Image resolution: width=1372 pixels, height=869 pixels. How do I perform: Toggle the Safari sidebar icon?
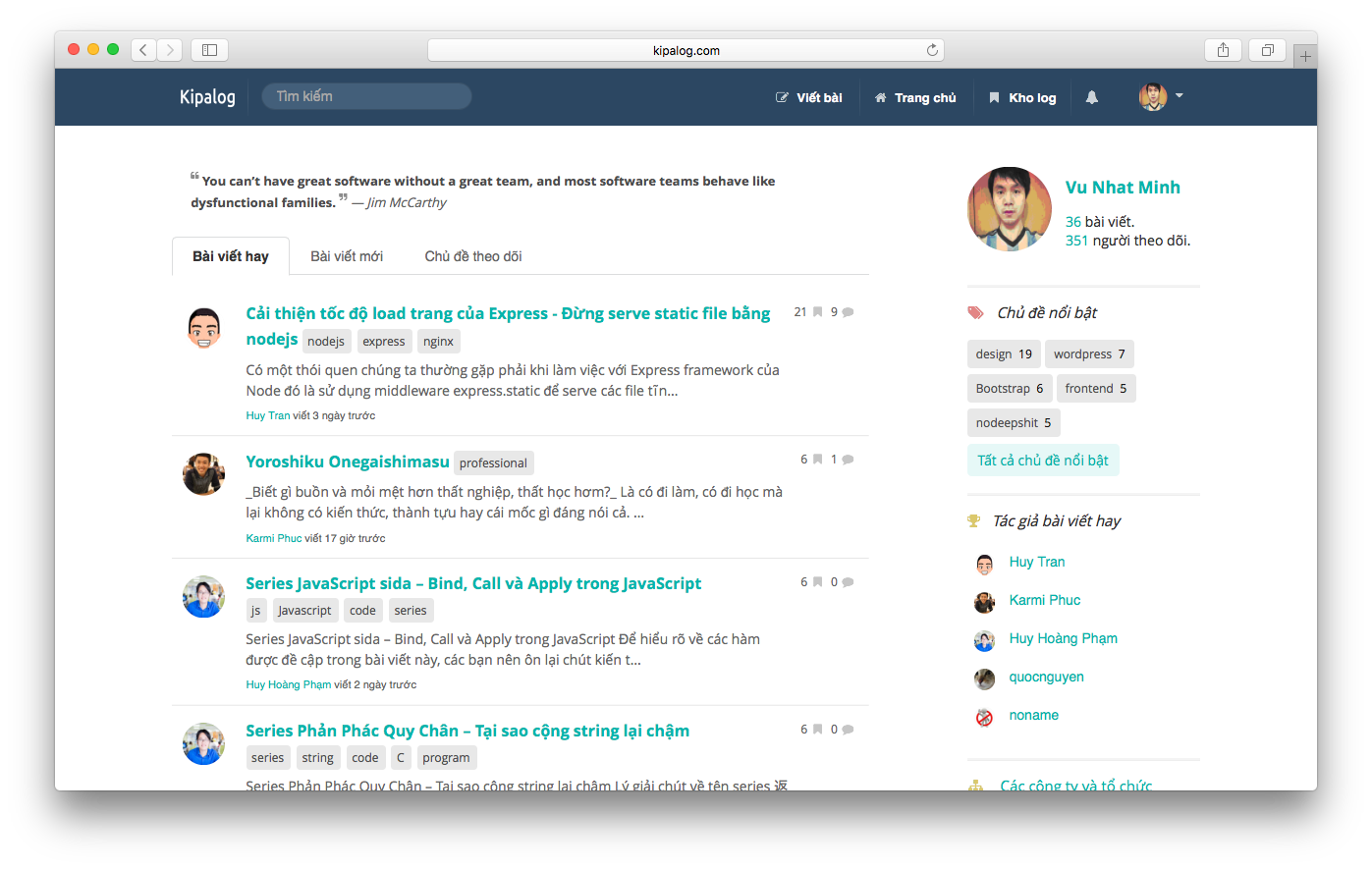click(x=209, y=50)
